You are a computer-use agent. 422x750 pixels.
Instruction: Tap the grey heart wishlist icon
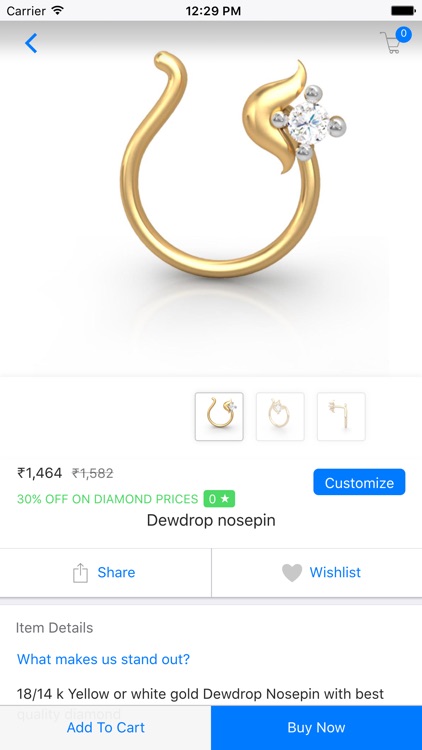(x=292, y=573)
